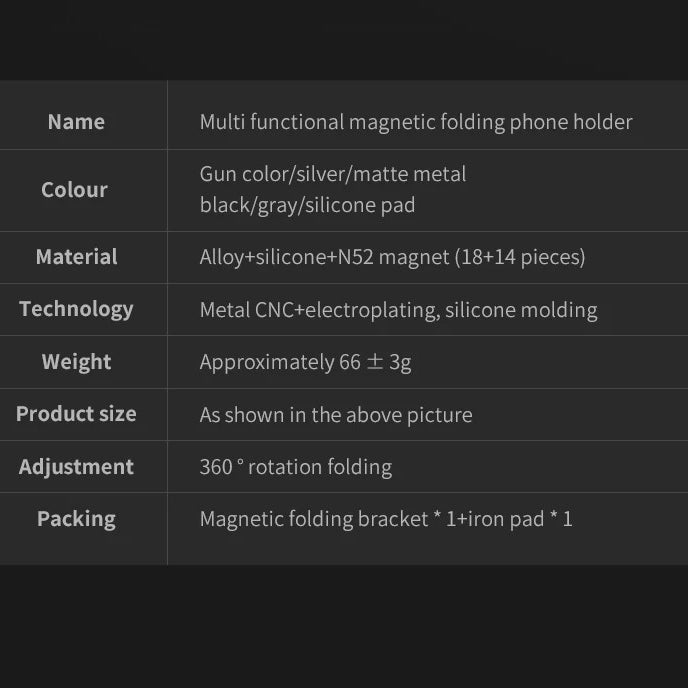Select the "Technology" row label
Image resolution: width=688 pixels, height=688 pixels.
pyautogui.click(x=76, y=309)
